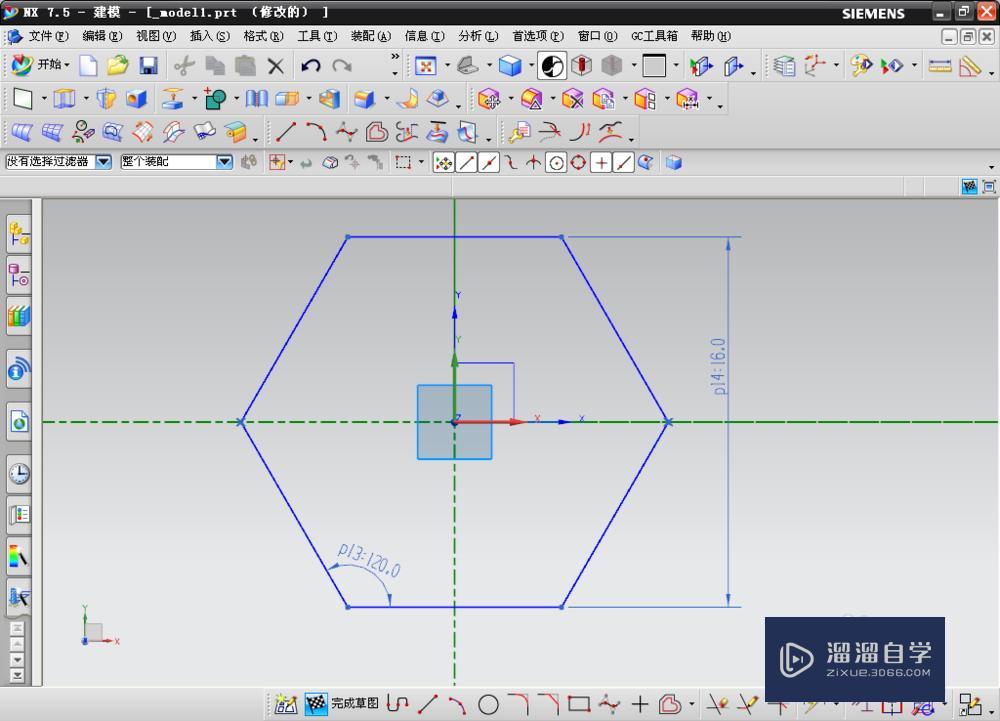Select the p14:16.0 height dimension
This screenshot has height=721, width=1000.
pyautogui.click(x=719, y=367)
